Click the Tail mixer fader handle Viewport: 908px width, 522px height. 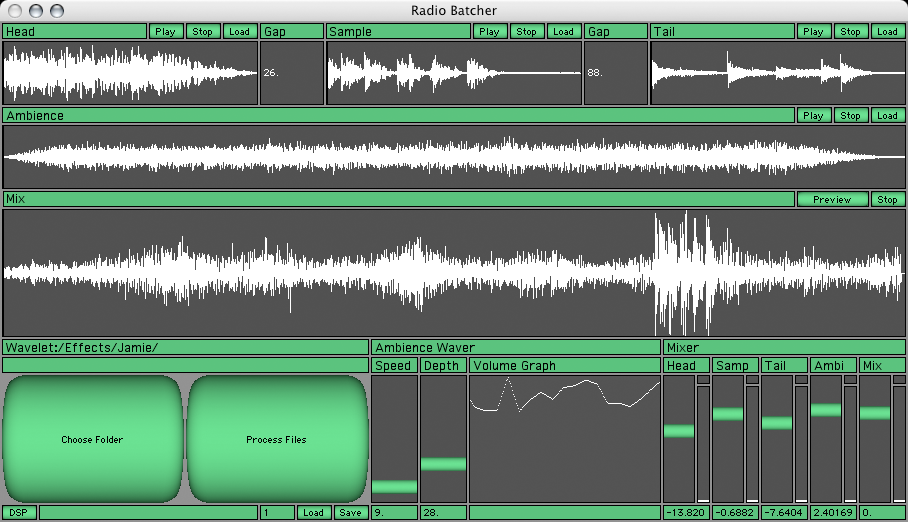pyautogui.click(x=777, y=423)
